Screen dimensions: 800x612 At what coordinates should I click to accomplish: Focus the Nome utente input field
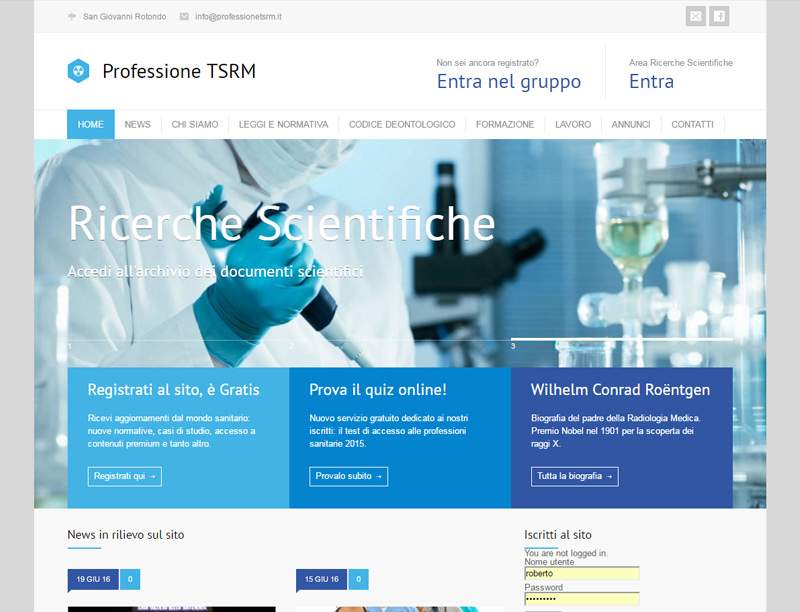pos(582,573)
